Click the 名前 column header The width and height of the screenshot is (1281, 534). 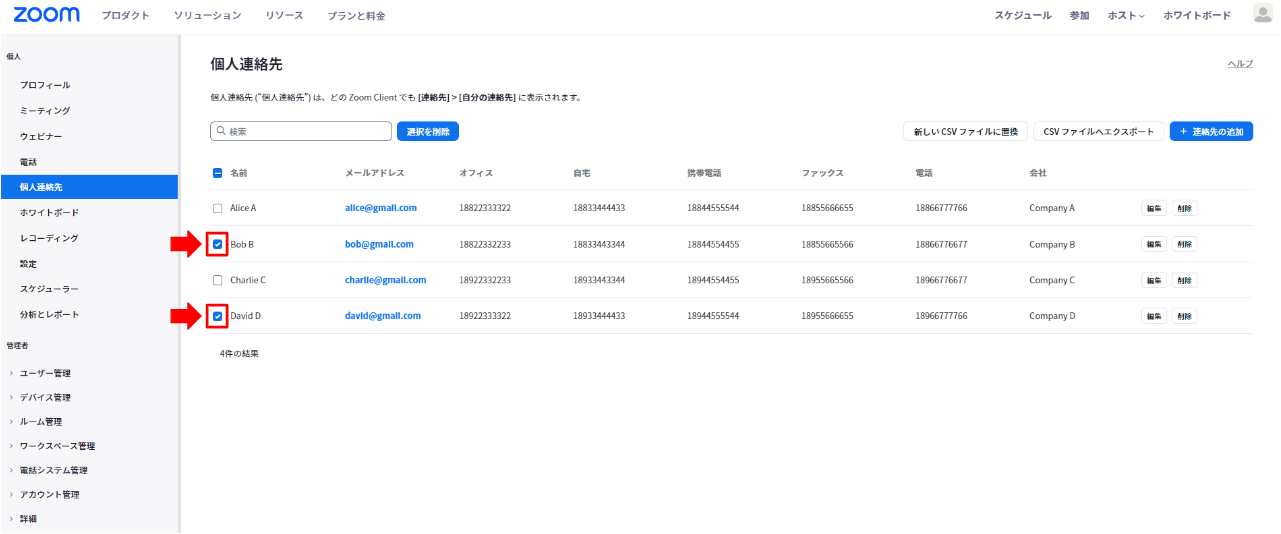point(238,173)
